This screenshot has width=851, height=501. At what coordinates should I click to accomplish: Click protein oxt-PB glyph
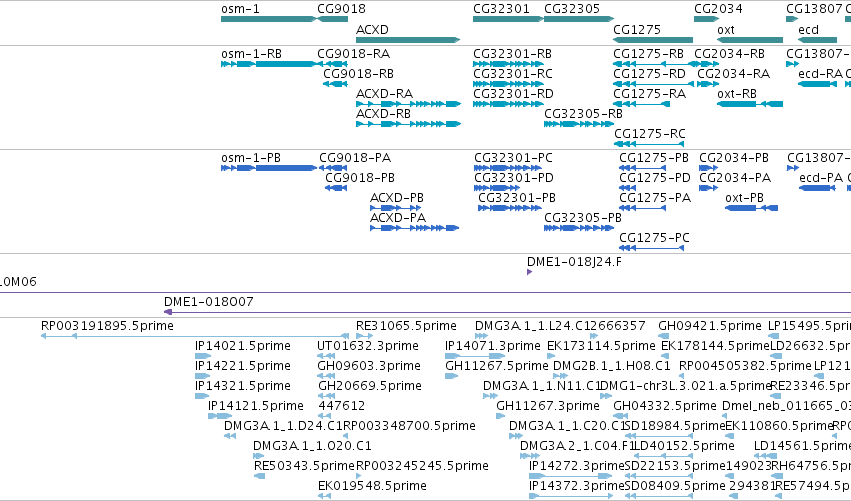752,208
